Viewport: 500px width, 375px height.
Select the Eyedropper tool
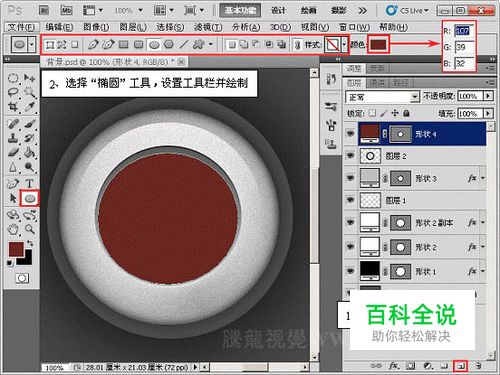[x=29, y=106]
